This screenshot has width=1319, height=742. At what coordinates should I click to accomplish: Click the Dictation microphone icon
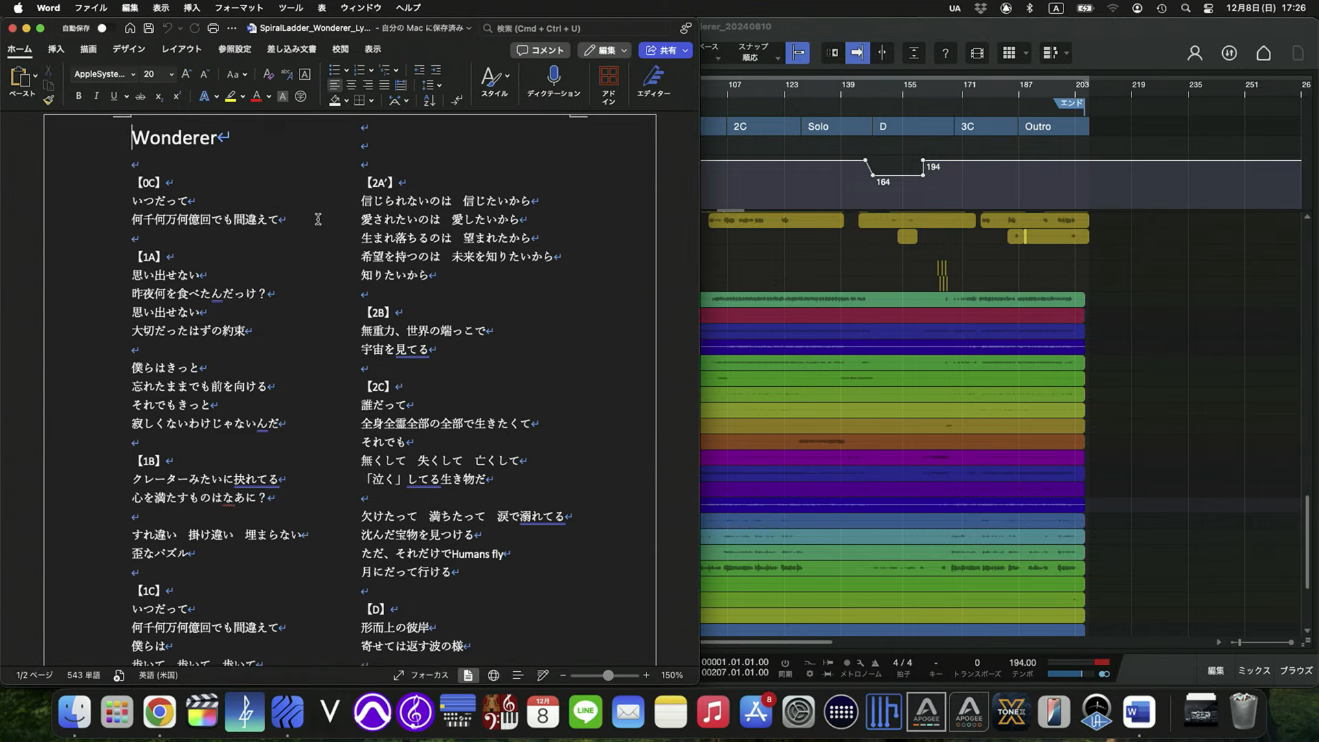click(553, 76)
